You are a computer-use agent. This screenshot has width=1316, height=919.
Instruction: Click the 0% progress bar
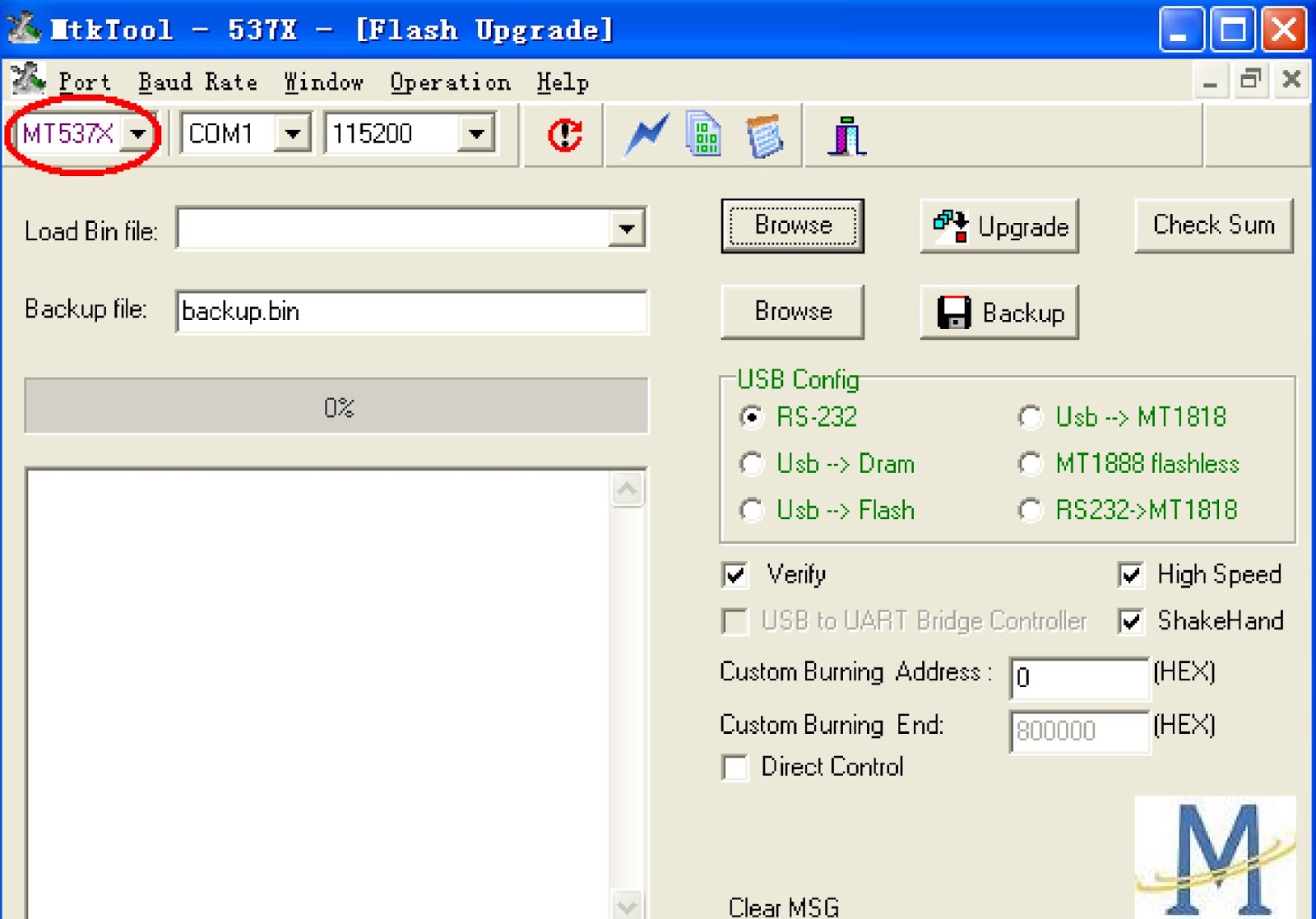point(336,406)
